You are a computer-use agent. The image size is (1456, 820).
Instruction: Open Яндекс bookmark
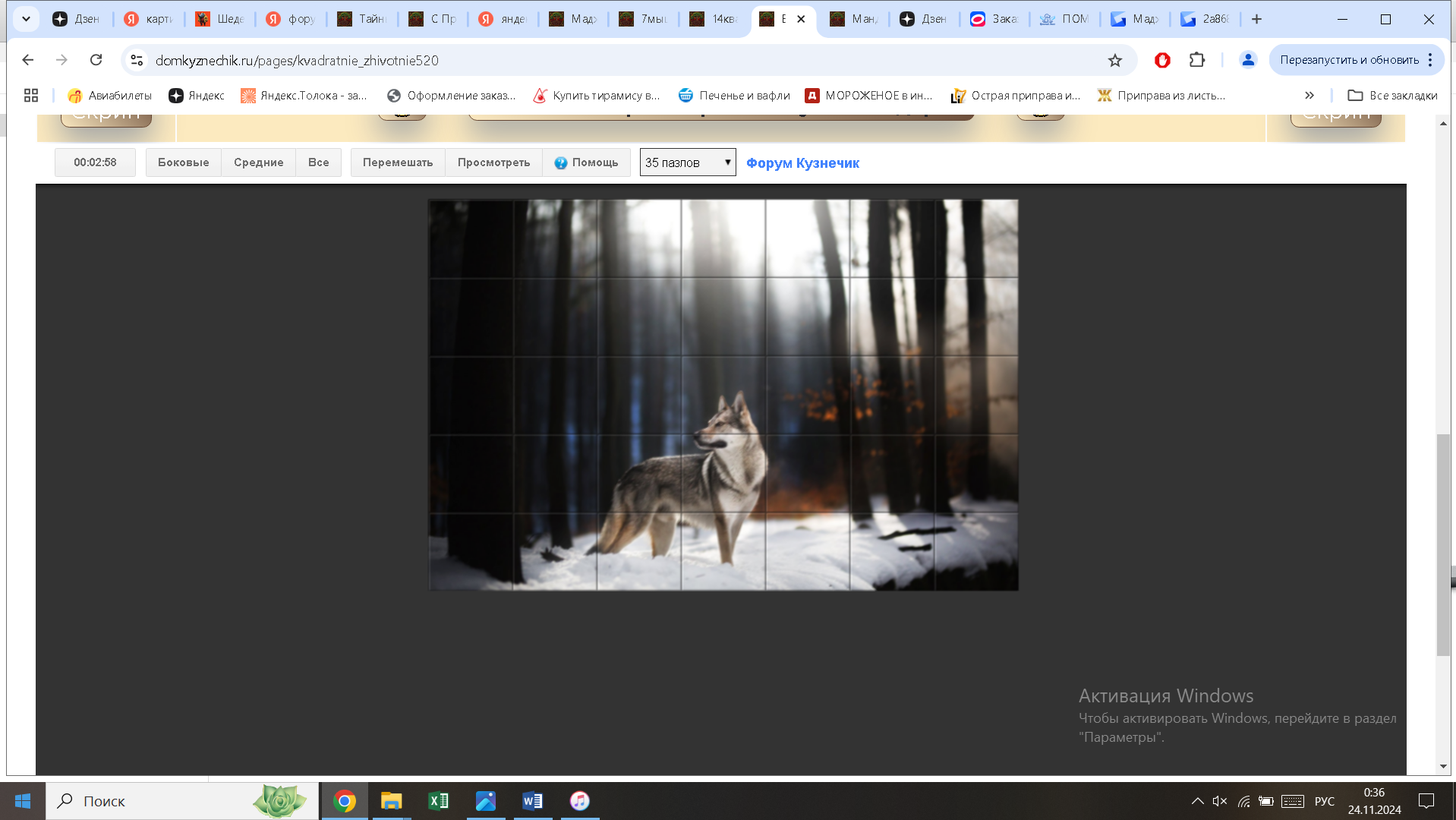[x=197, y=95]
